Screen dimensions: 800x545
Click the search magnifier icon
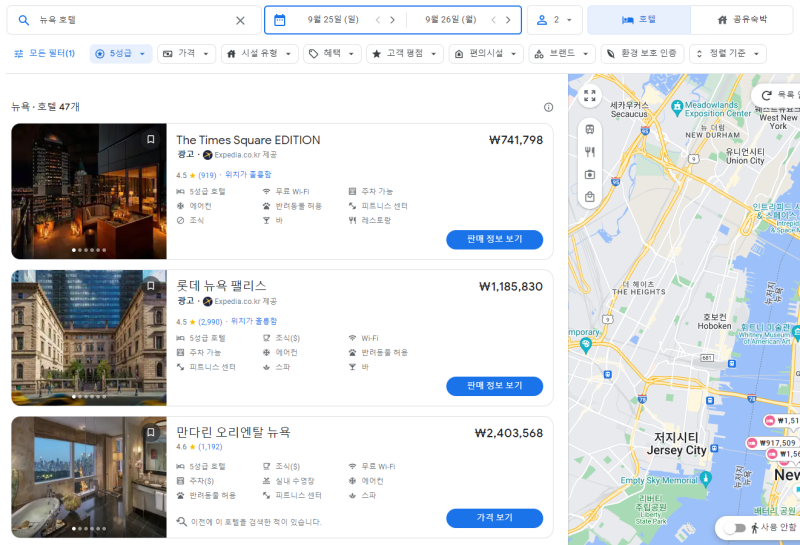tap(23, 20)
